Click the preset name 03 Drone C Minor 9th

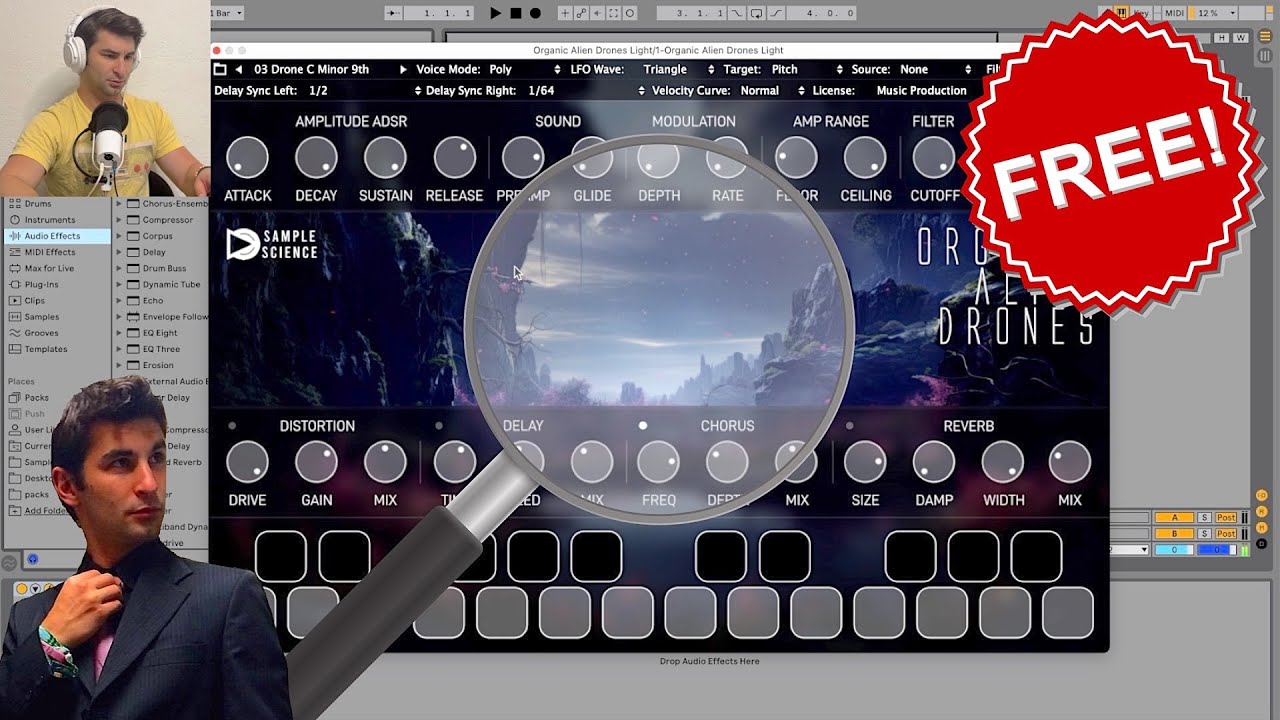click(x=312, y=69)
